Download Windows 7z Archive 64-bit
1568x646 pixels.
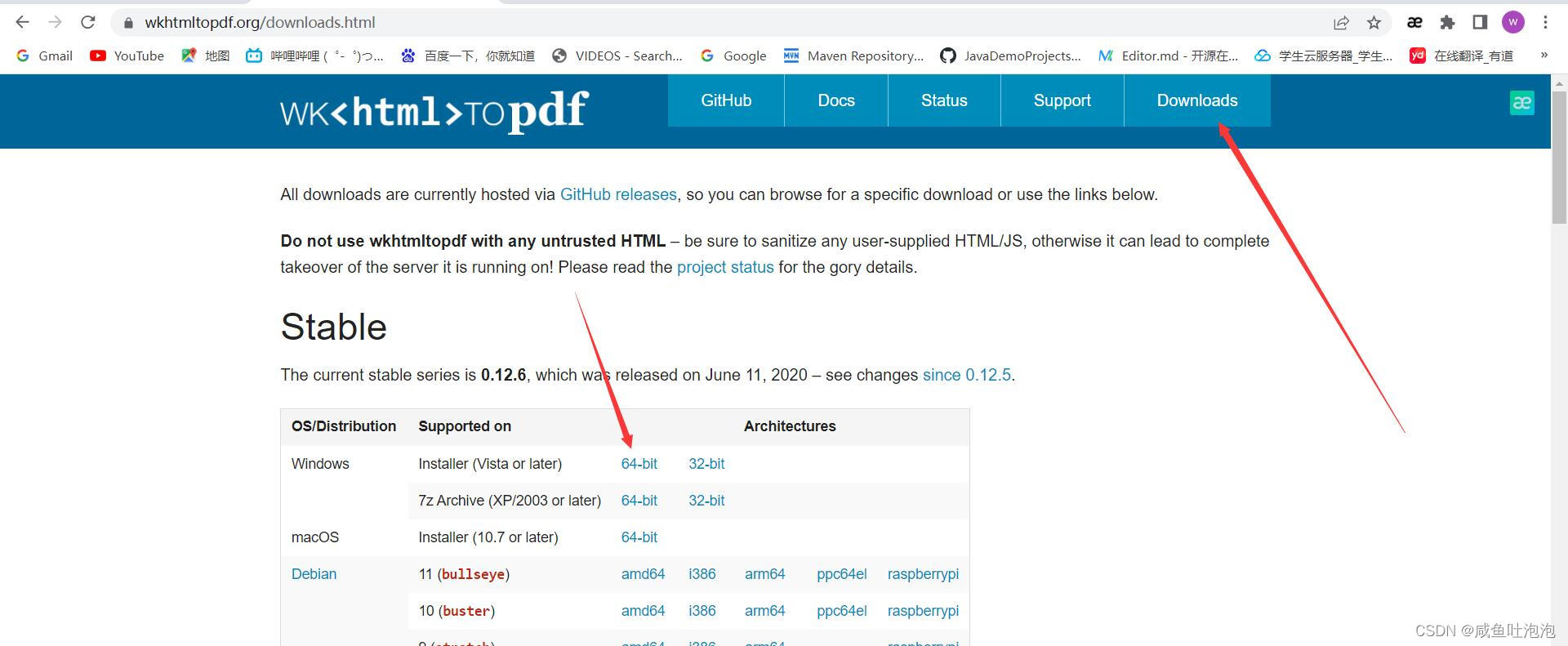639,501
